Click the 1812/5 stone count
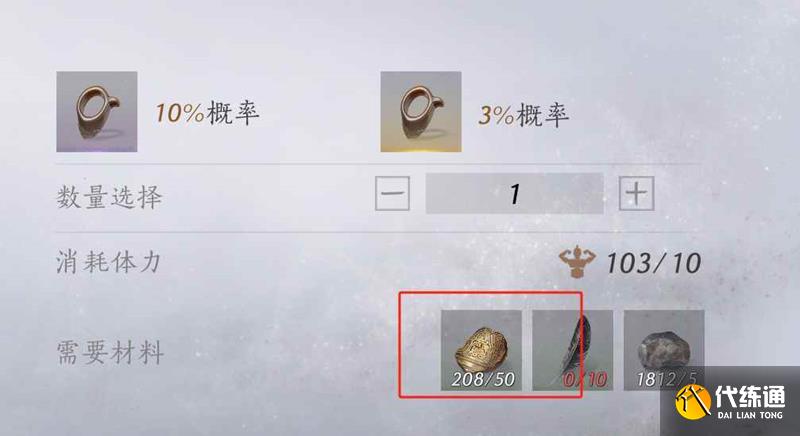 tap(666, 379)
